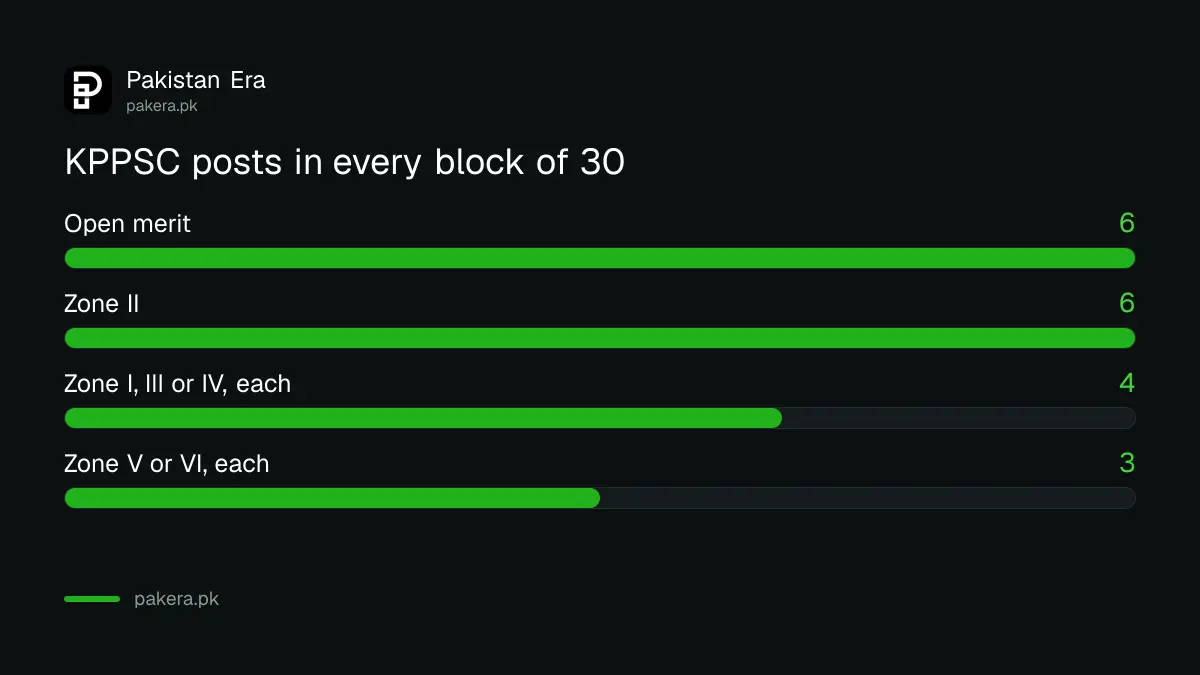Select the Zone I, III or IV label
The height and width of the screenshot is (675, 1200).
coord(177,384)
